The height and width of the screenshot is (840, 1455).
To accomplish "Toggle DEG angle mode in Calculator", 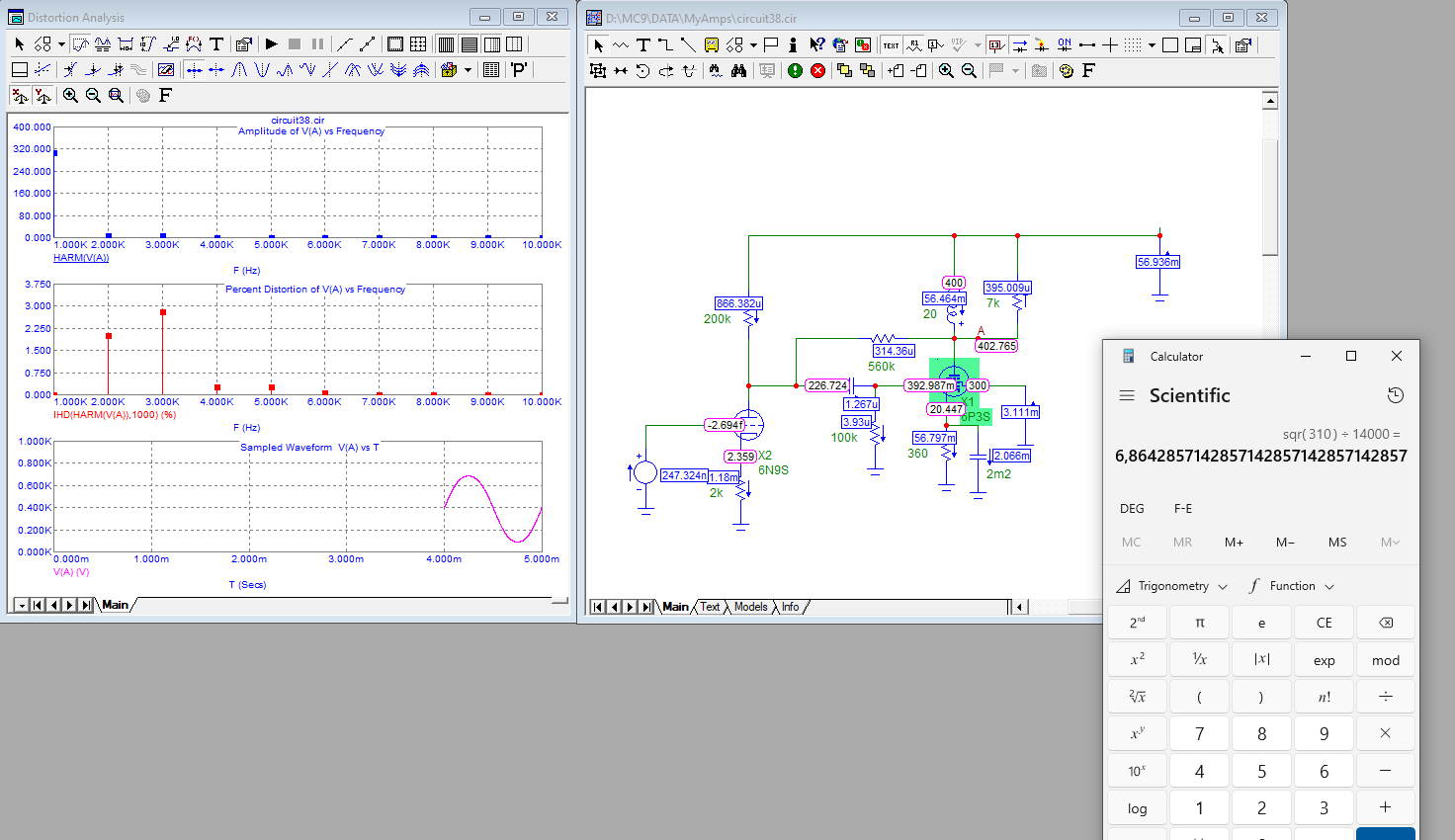I will (1132, 509).
